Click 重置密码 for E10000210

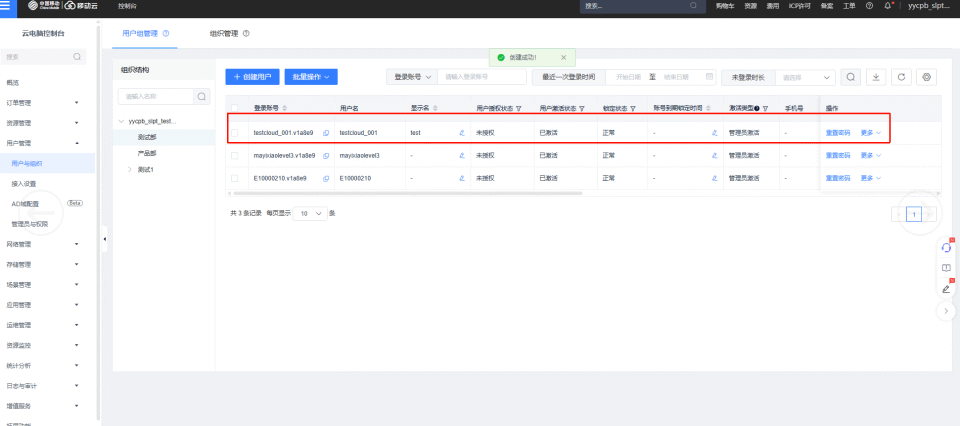838,178
